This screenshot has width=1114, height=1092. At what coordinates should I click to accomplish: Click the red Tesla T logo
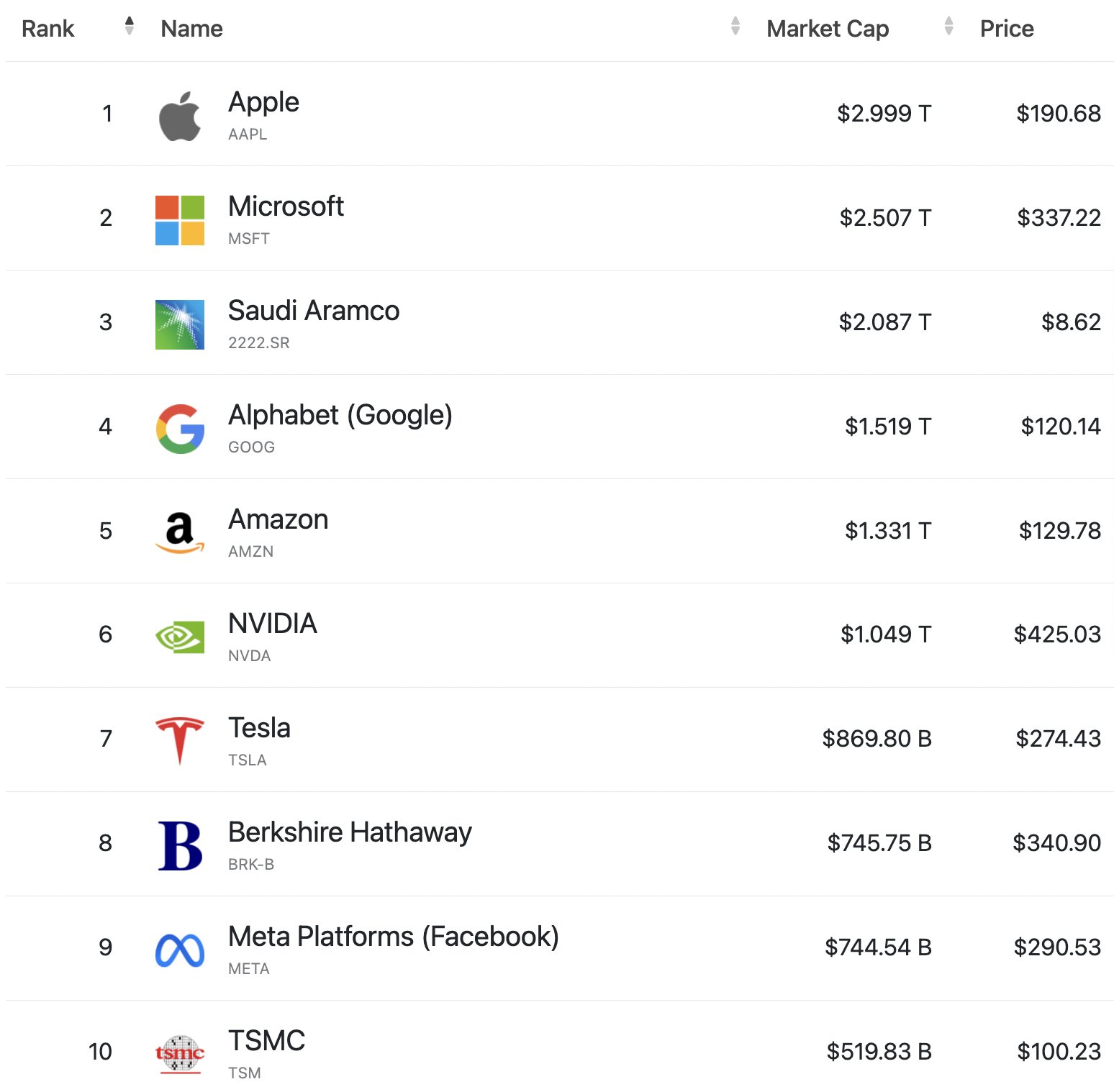coord(180,740)
